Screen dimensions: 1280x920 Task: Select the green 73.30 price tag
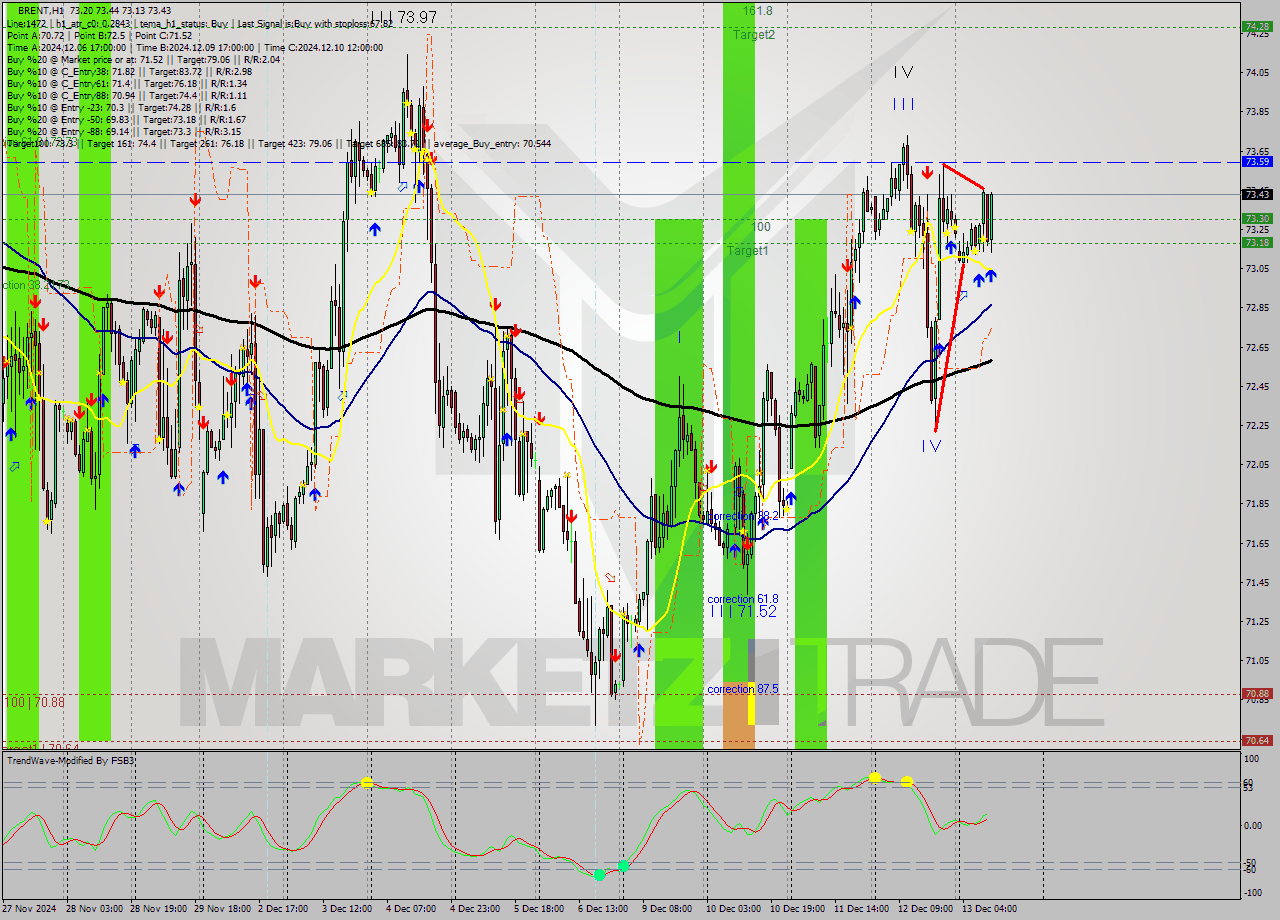coord(1256,218)
